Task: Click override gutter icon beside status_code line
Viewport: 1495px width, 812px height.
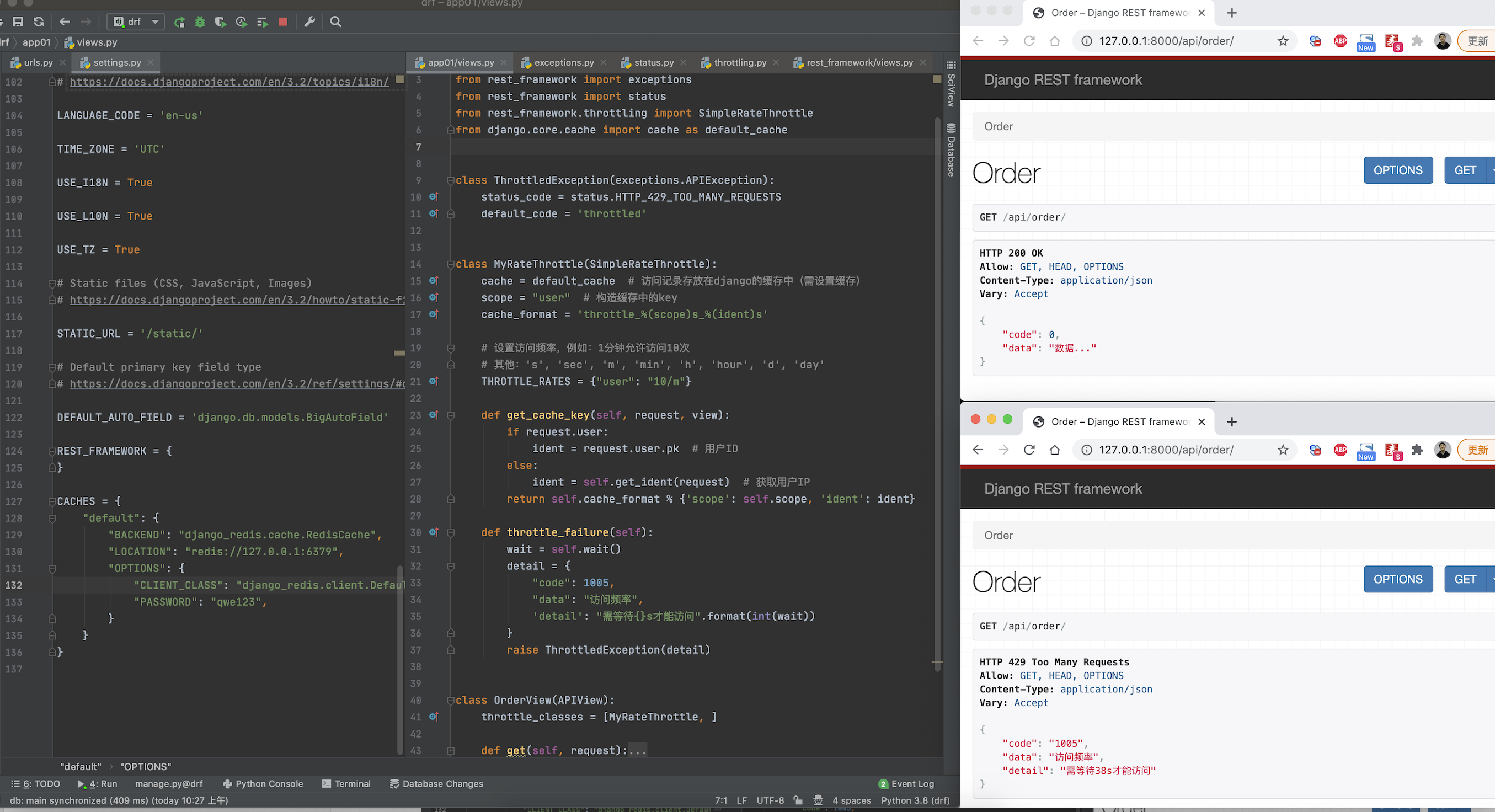Action: click(x=434, y=197)
